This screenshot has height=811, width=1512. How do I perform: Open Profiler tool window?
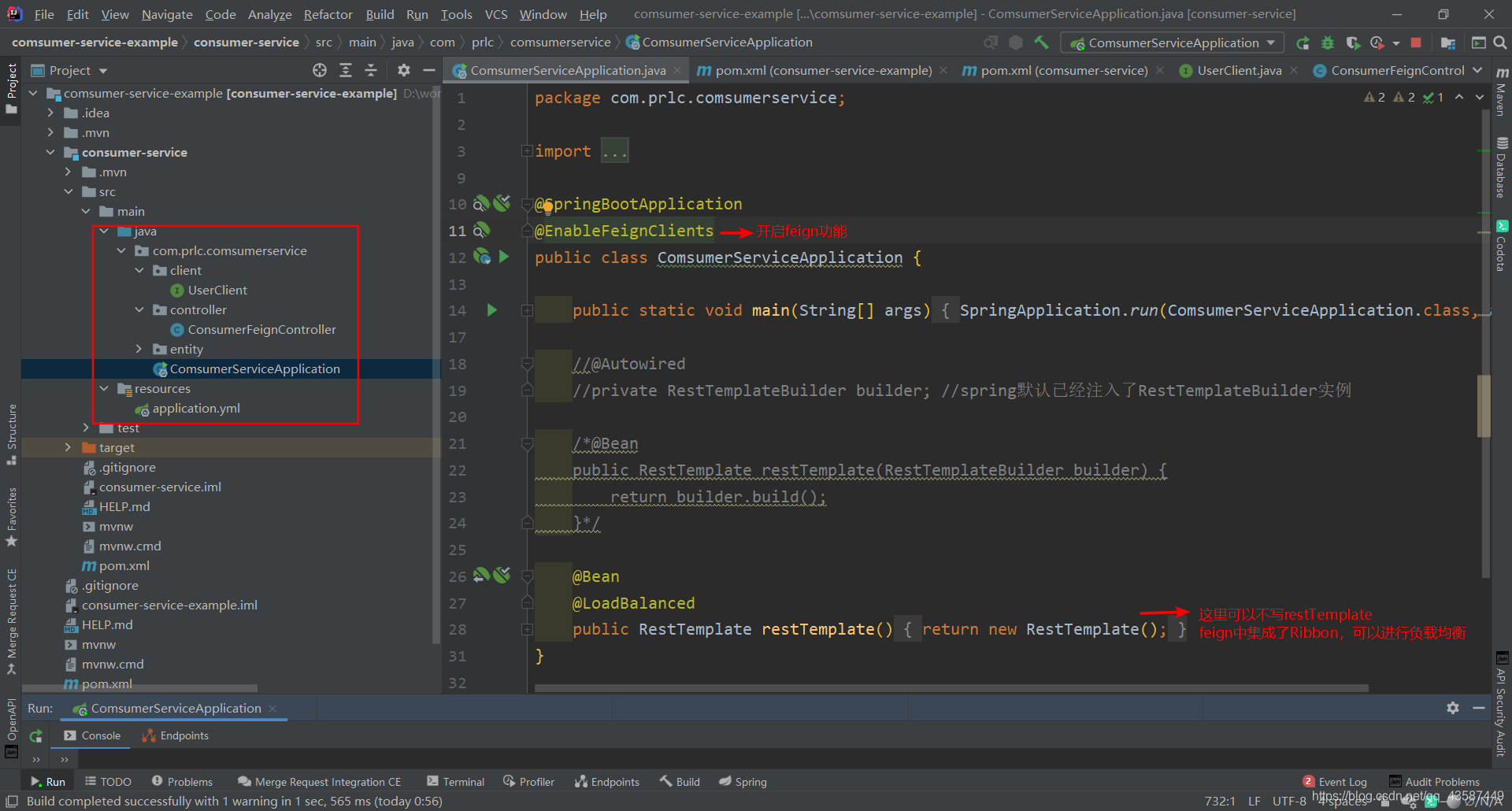tap(529, 781)
